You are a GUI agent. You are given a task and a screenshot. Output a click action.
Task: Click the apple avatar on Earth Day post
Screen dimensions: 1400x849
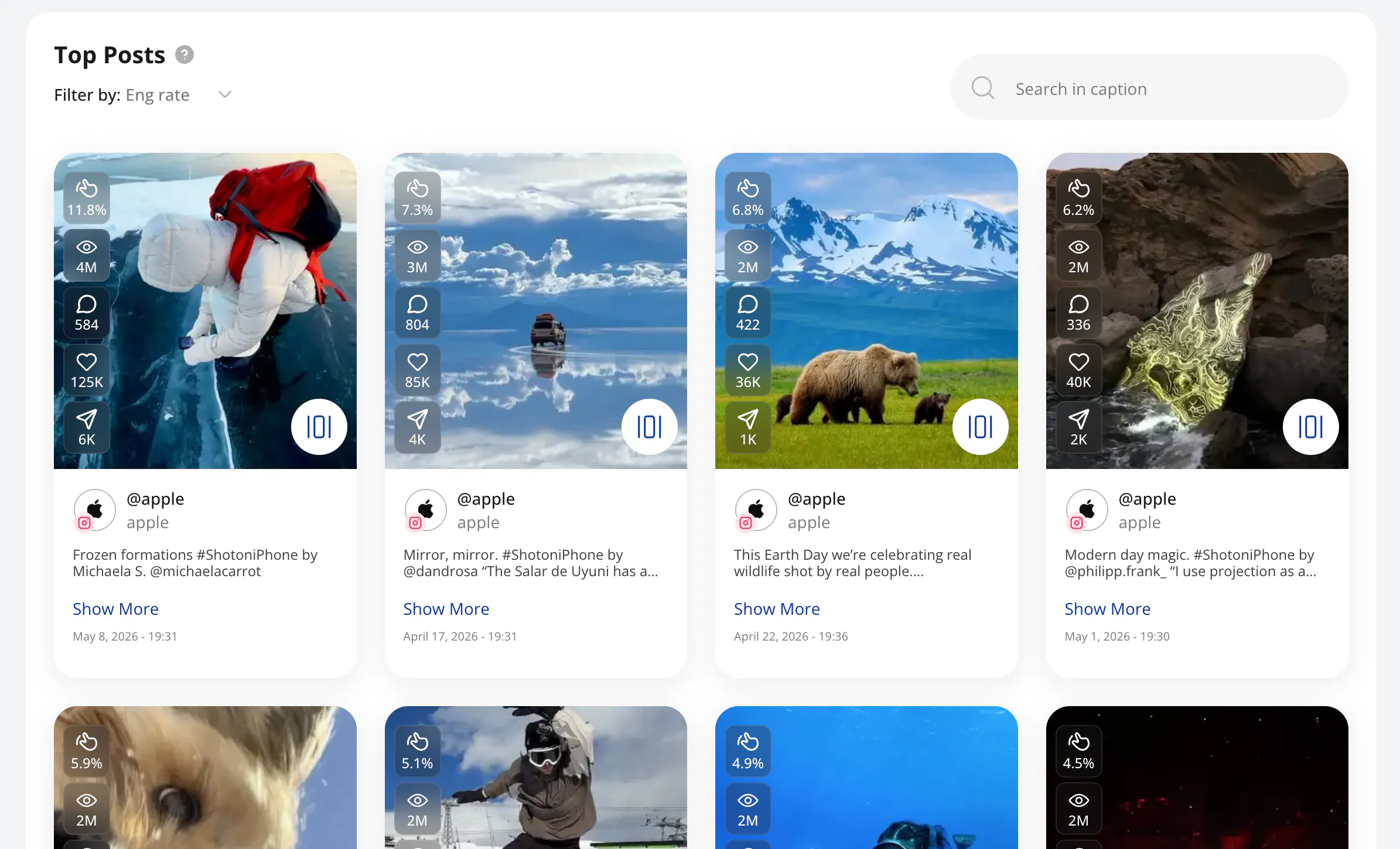(x=756, y=510)
